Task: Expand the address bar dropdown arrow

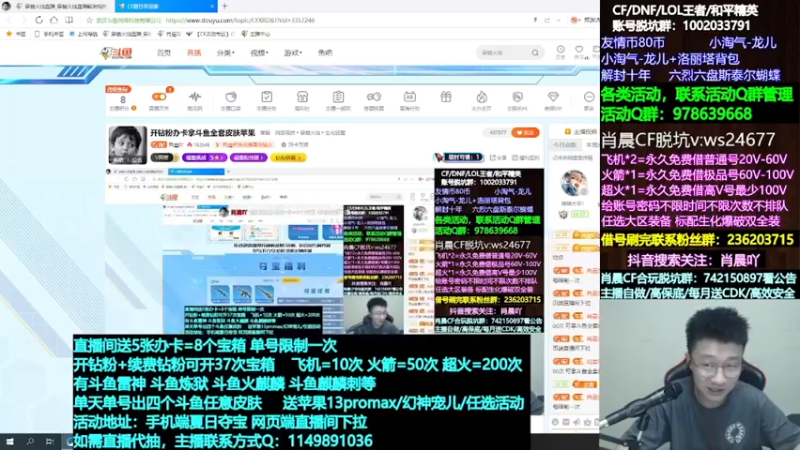Action: (558, 20)
